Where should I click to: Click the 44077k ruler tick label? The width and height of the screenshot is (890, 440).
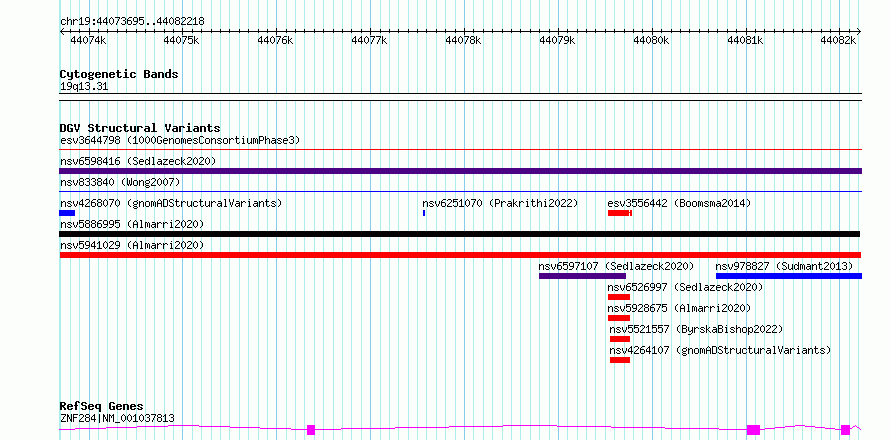point(370,40)
